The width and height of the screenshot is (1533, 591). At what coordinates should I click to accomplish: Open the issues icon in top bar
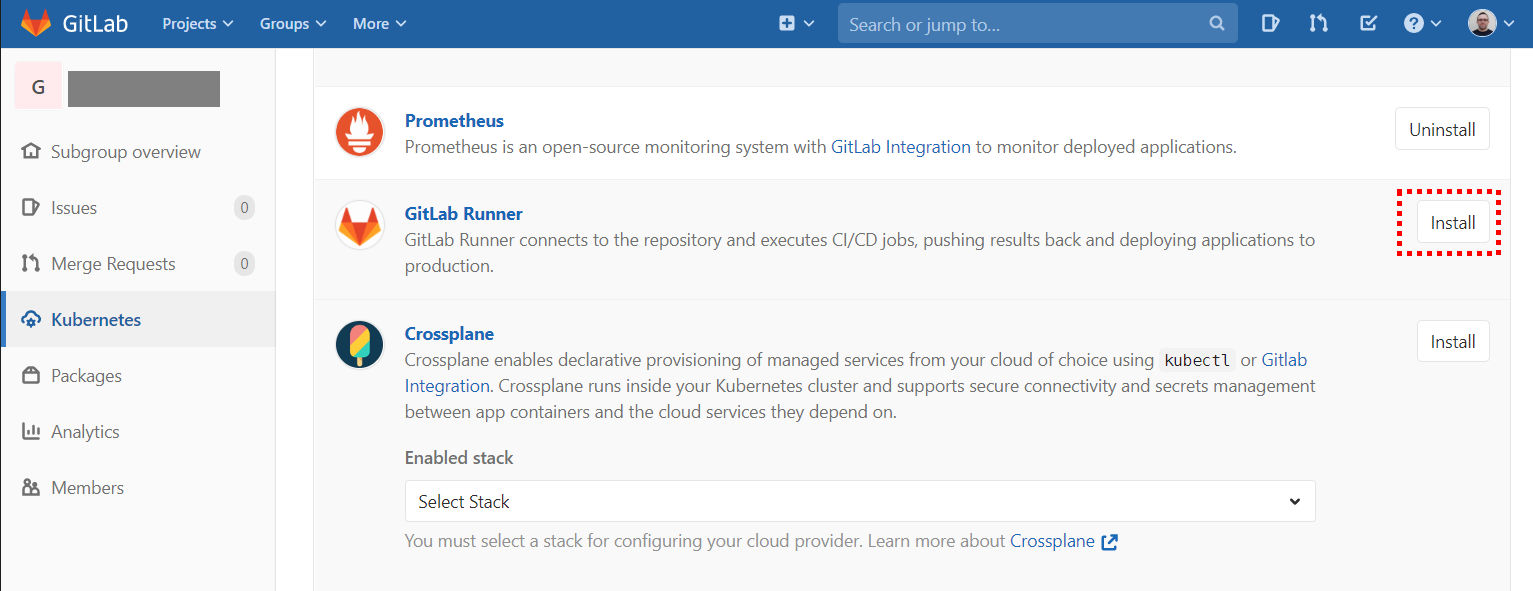[x=1270, y=23]
